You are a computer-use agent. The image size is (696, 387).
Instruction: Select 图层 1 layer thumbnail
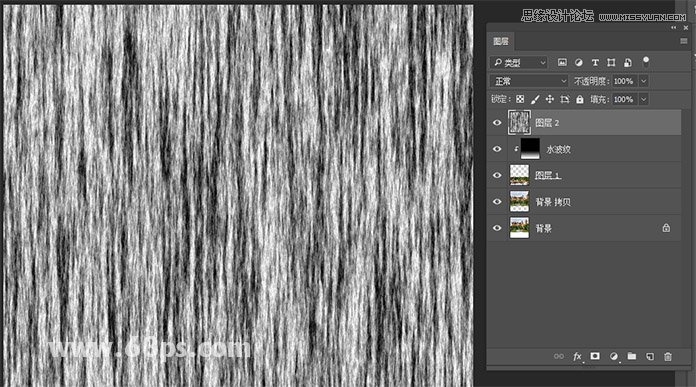tap(519, 175)
